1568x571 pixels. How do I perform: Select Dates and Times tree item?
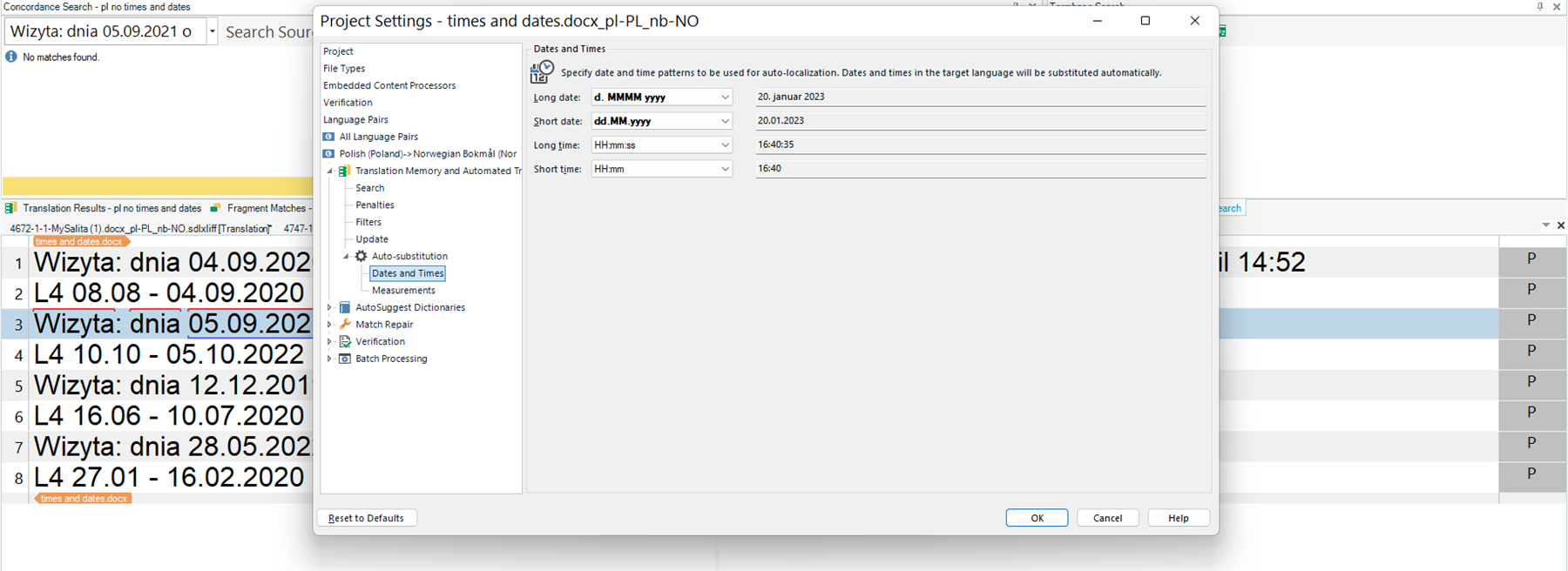click(408, 273)
